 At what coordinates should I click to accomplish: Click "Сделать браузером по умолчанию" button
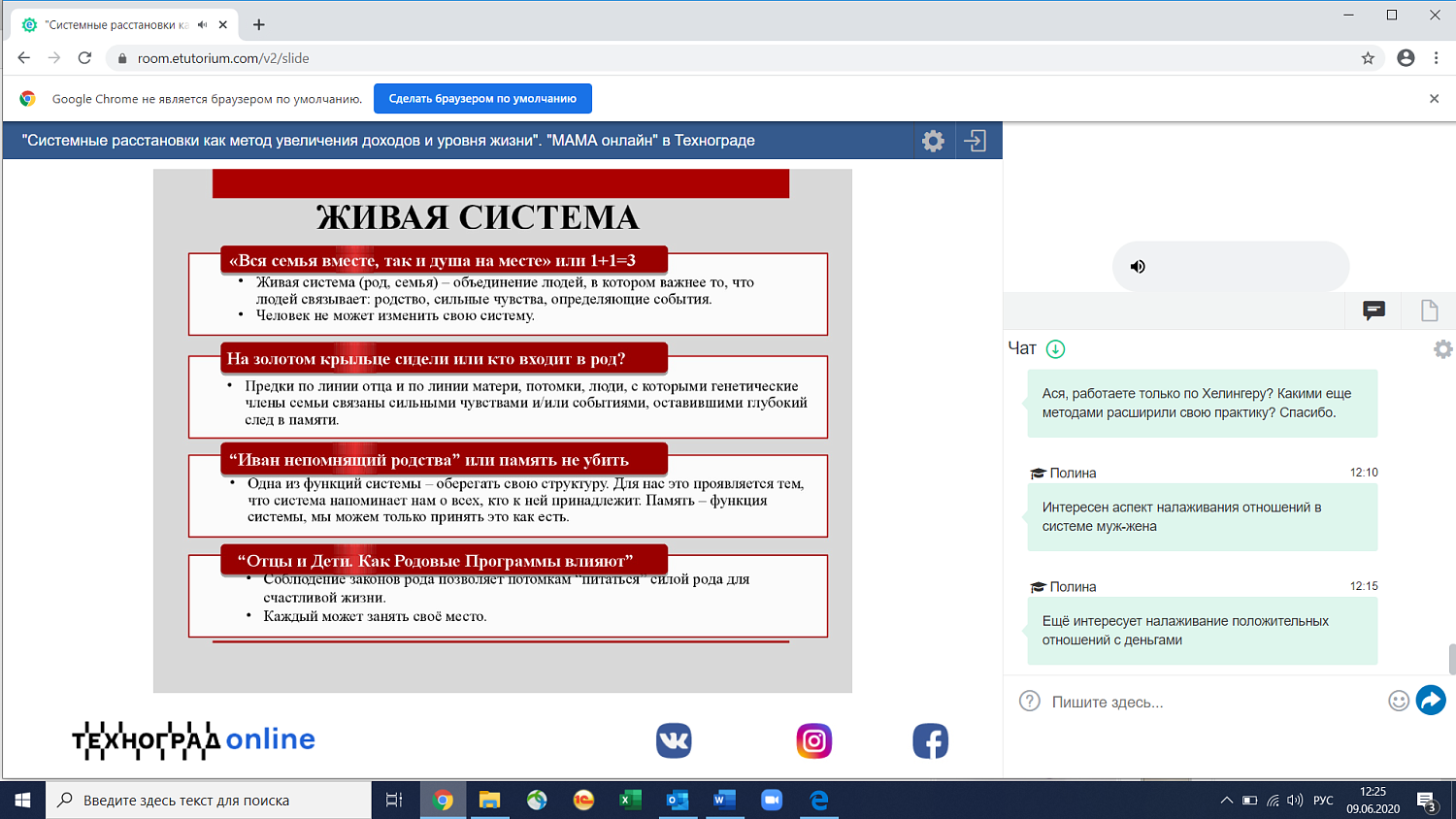482,99
